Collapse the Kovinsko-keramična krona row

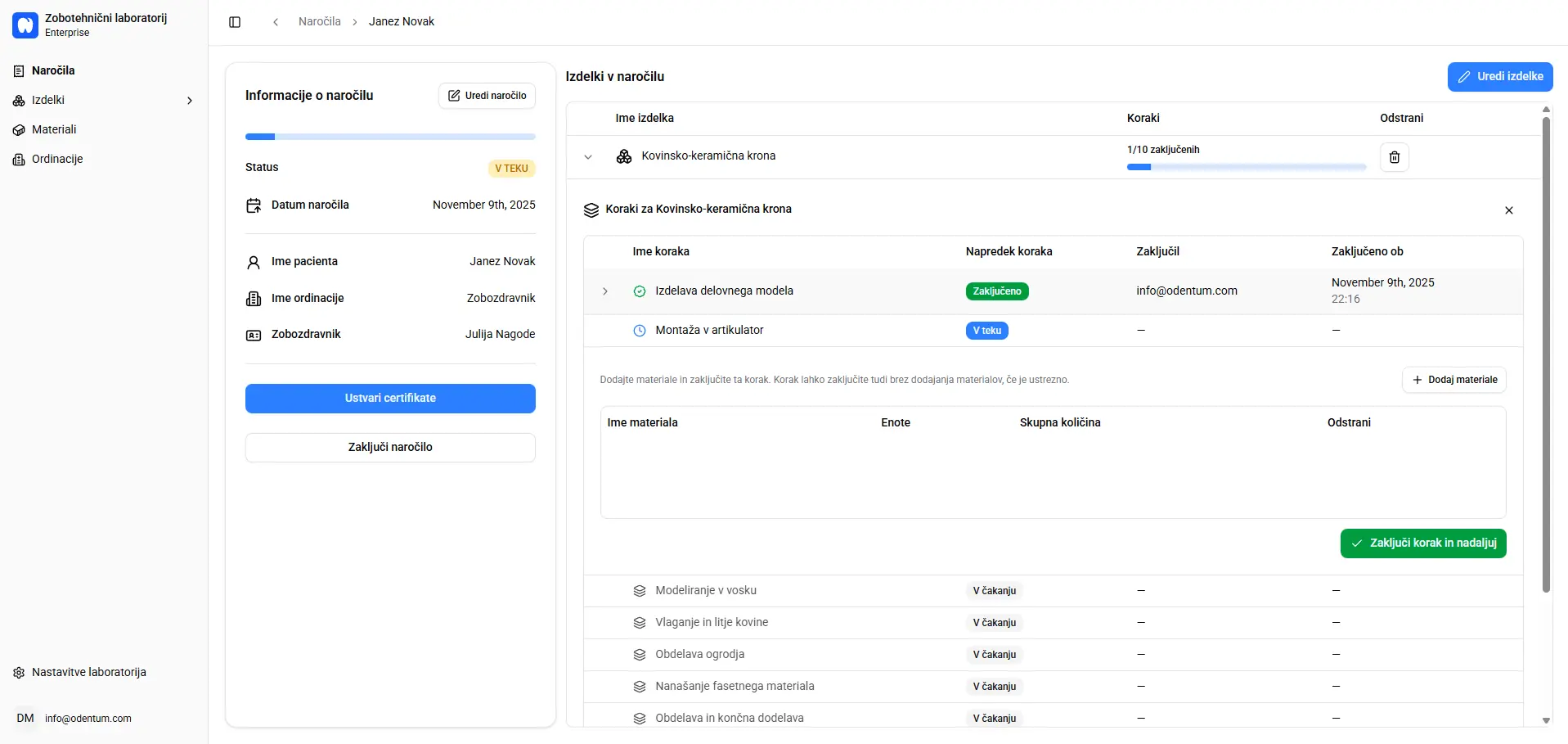(x=588, y=157)
